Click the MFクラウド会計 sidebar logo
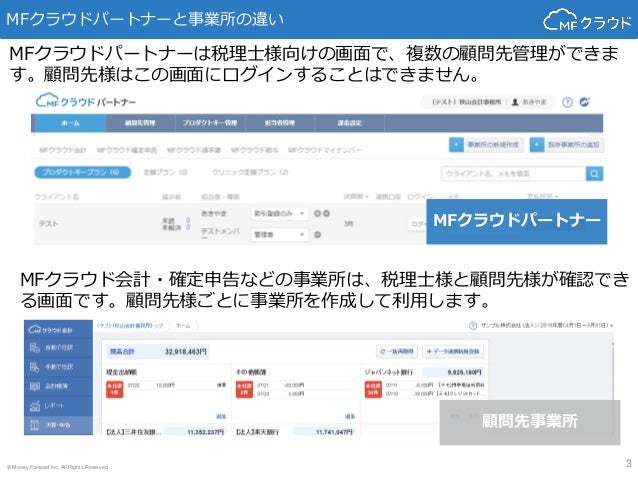 pos(50,330)
